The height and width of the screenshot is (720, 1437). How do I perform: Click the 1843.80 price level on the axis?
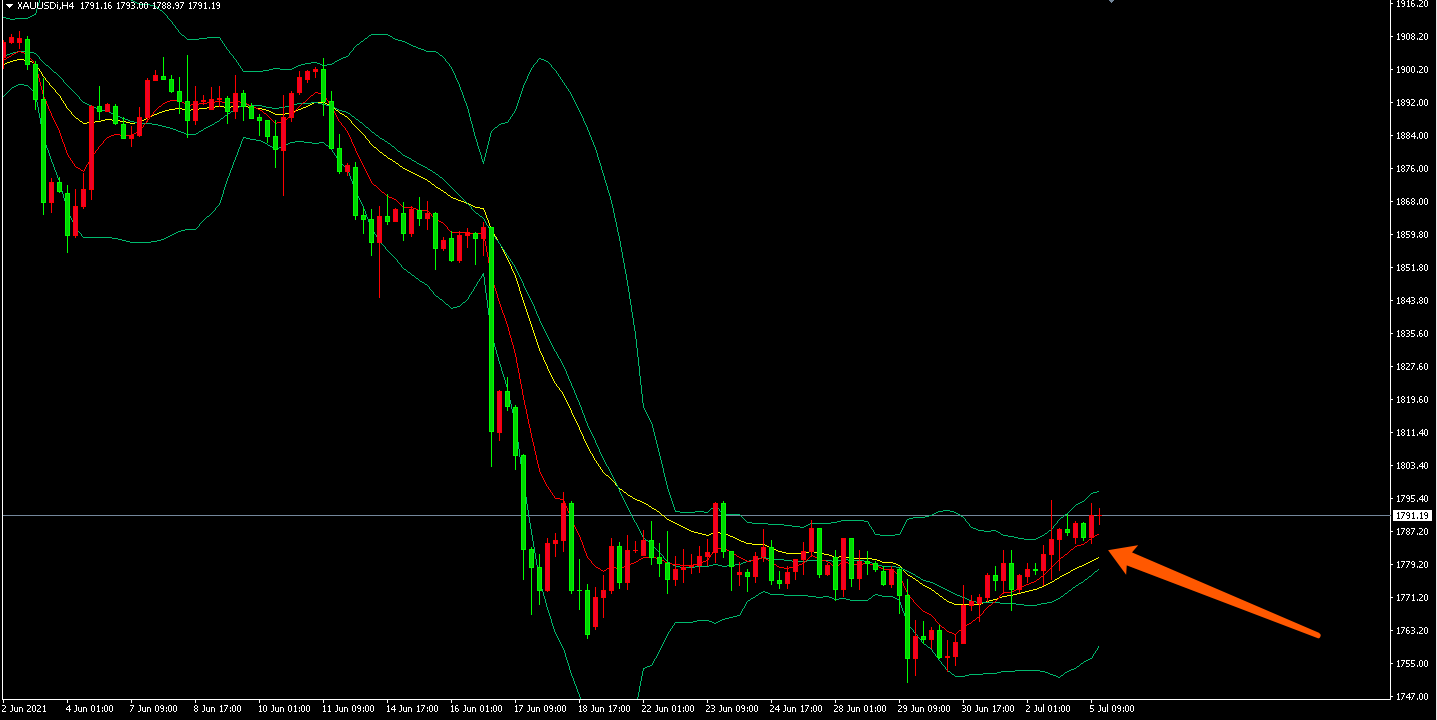pos(1413,301)
